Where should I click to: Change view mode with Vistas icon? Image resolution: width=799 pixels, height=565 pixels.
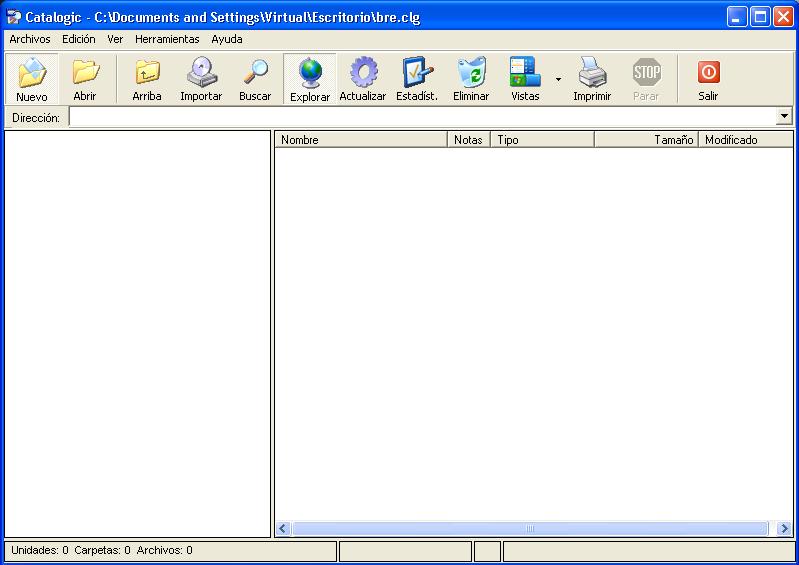pyautogui.click(x=525, y=79)
